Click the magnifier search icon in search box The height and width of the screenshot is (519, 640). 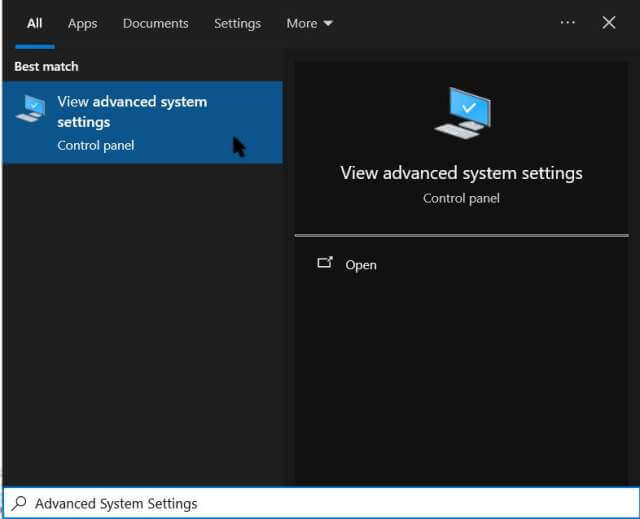point(19,503)
